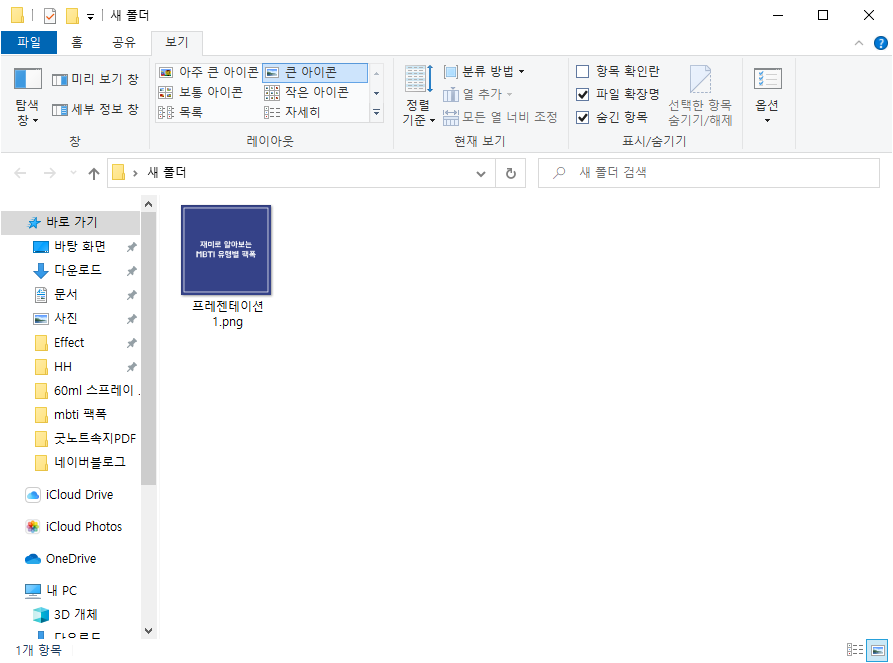
Task: Refresh the folder view
Action: 511,173
